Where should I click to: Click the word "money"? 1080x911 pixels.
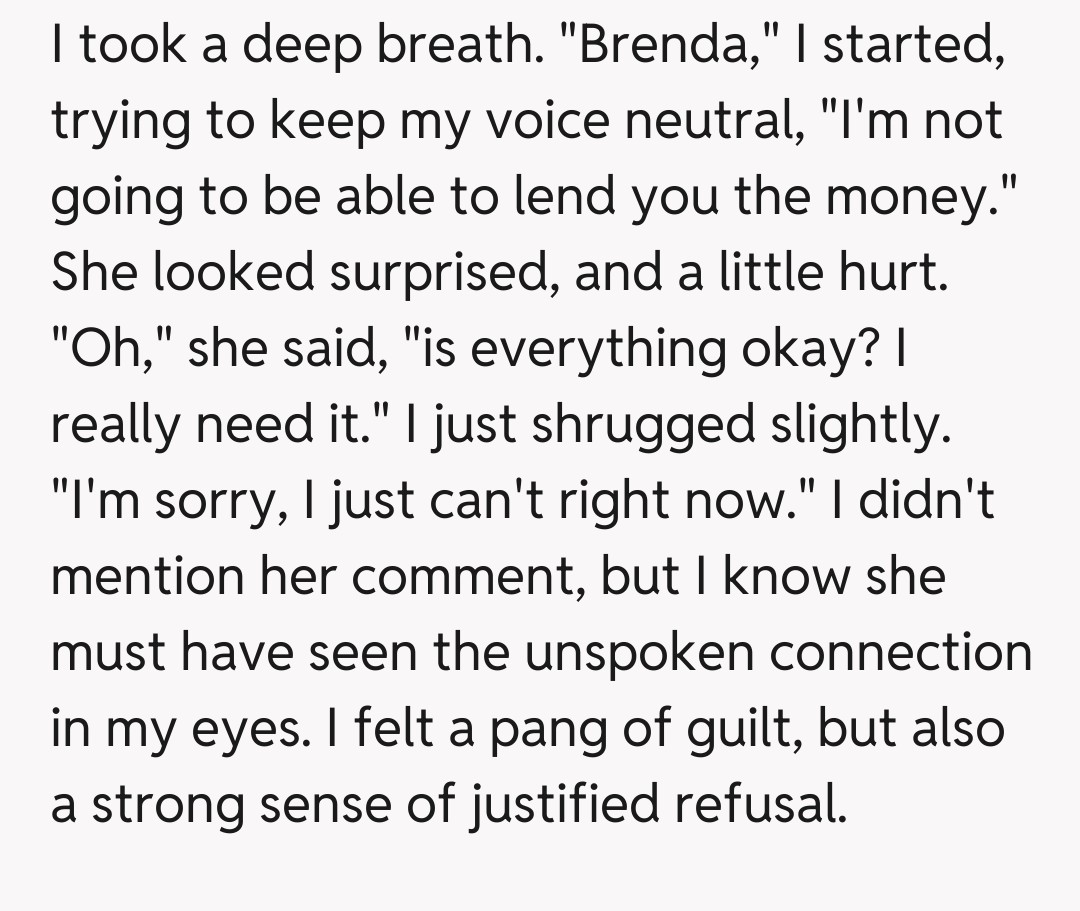(x=915, y=198)
